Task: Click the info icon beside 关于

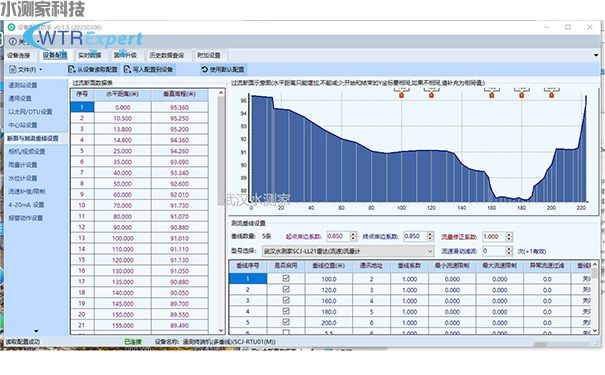Action: [x=13, y=41]
